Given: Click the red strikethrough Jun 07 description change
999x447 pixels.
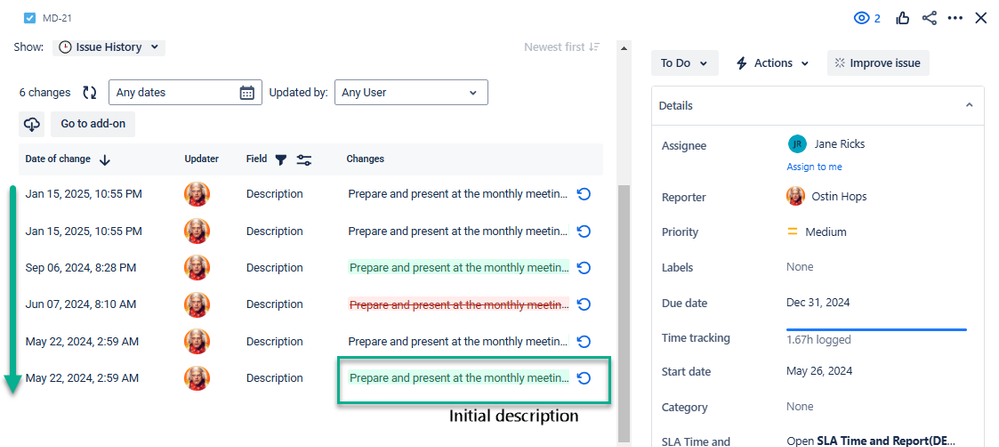Looking at the screenshot, I should pyautogui.click(x=459, y=305).
